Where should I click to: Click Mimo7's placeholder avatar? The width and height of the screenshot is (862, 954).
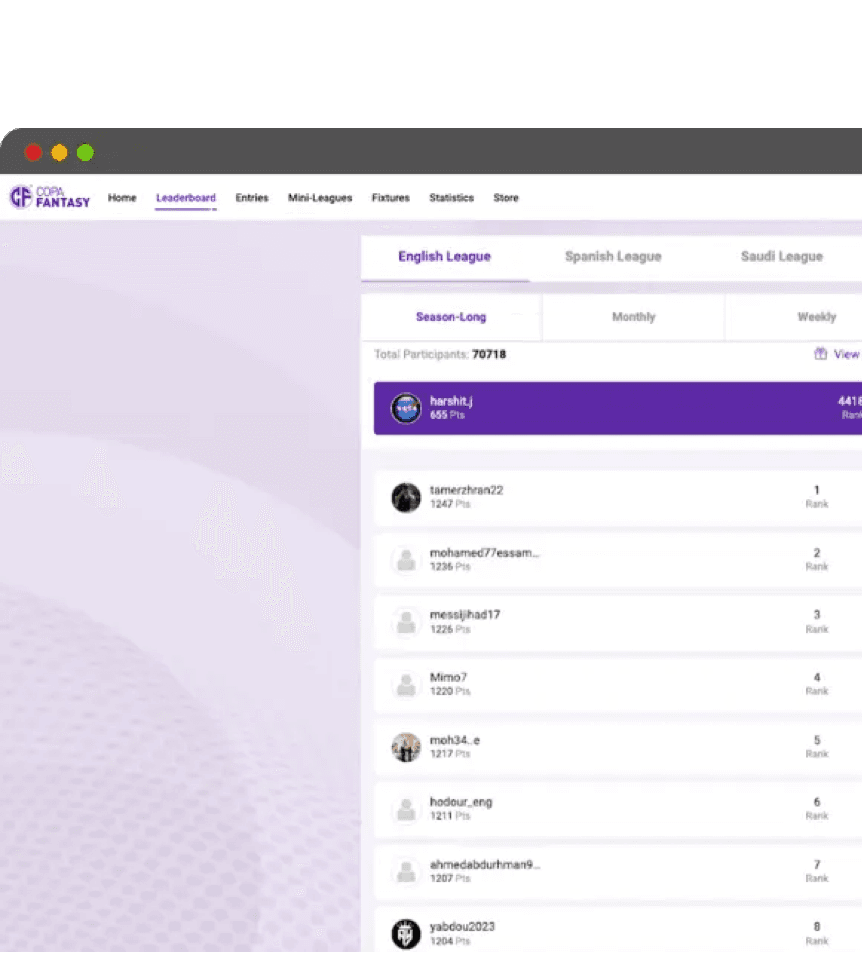(x=406, y=684)
